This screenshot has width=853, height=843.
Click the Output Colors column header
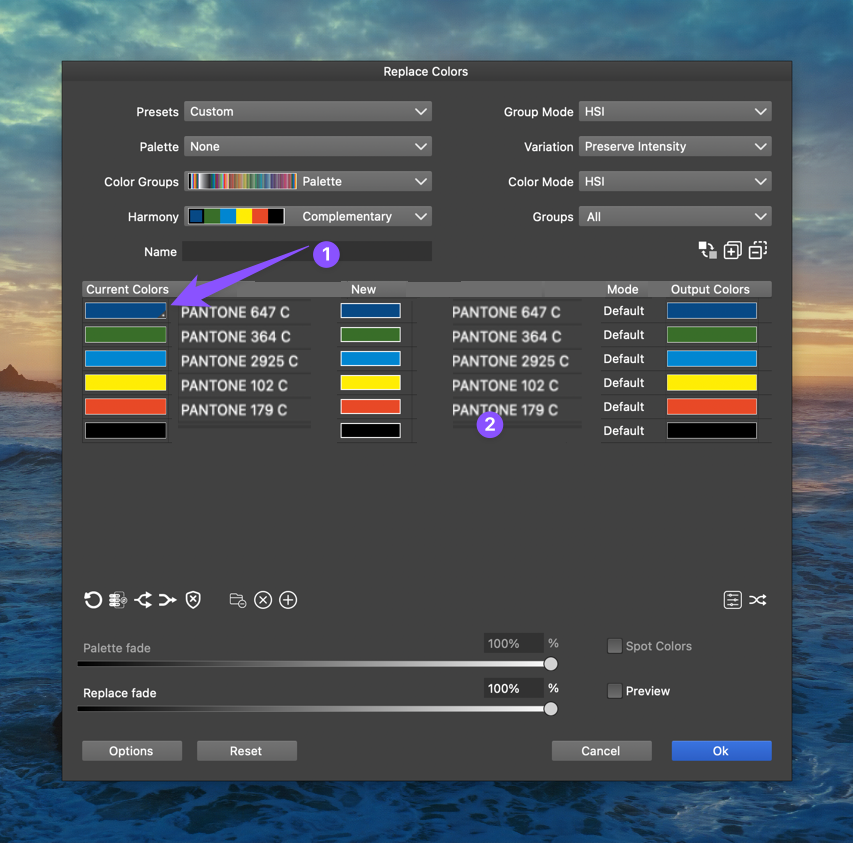710,289
